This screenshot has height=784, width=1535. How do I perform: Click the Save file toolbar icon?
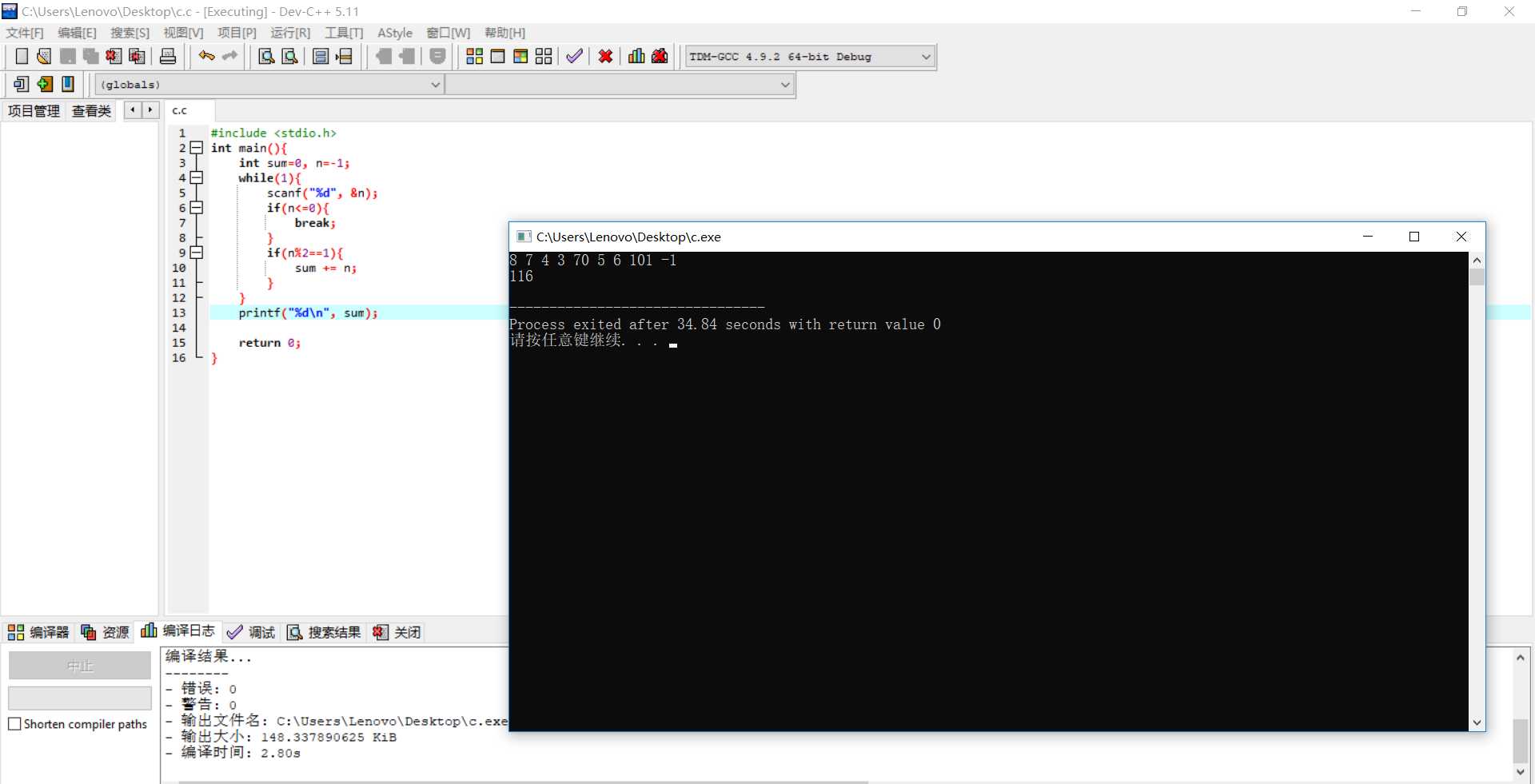click(68, 56)
